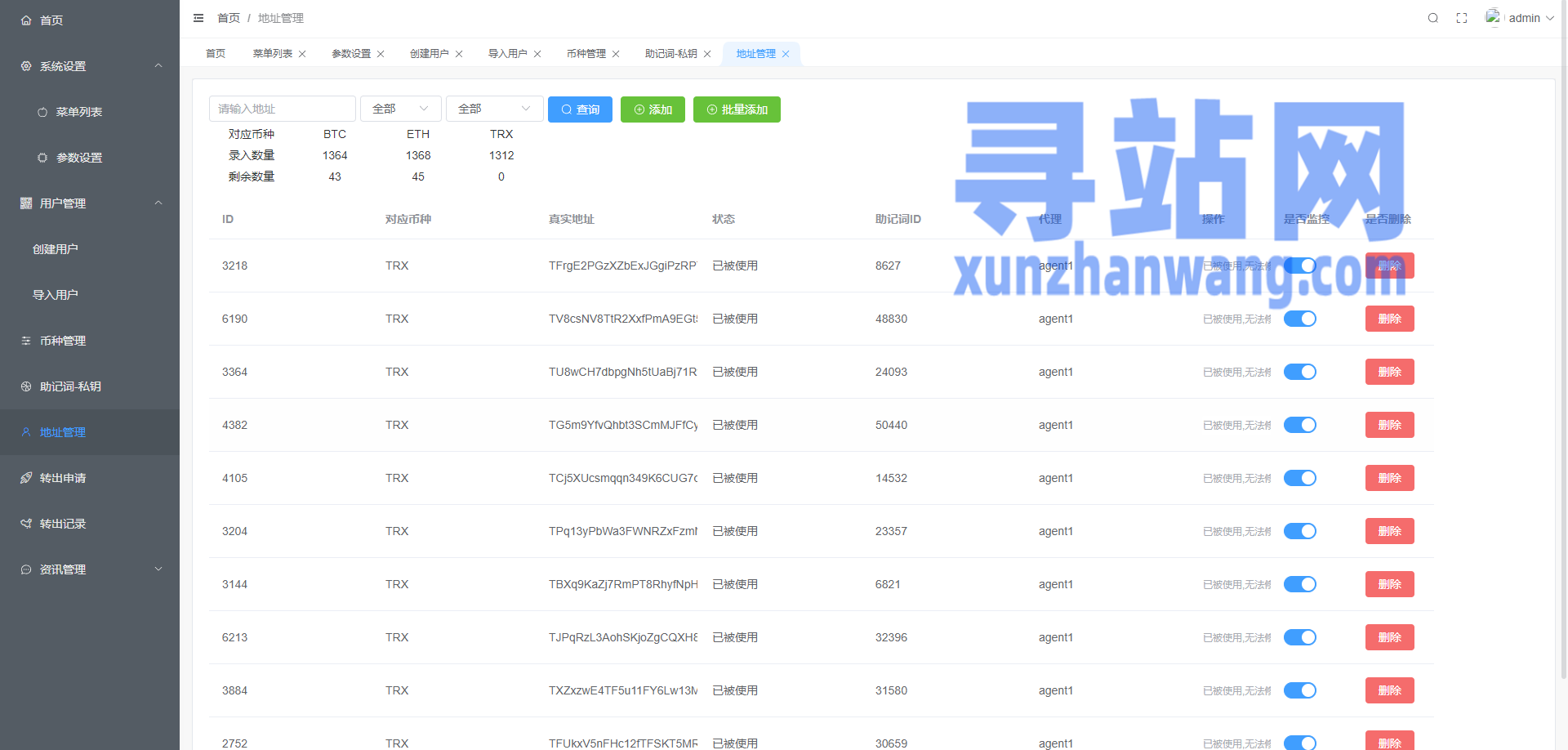1568x750 pixels.
Task: Toggle fullscreen mode icon
Action: (x=1462, y=18)
